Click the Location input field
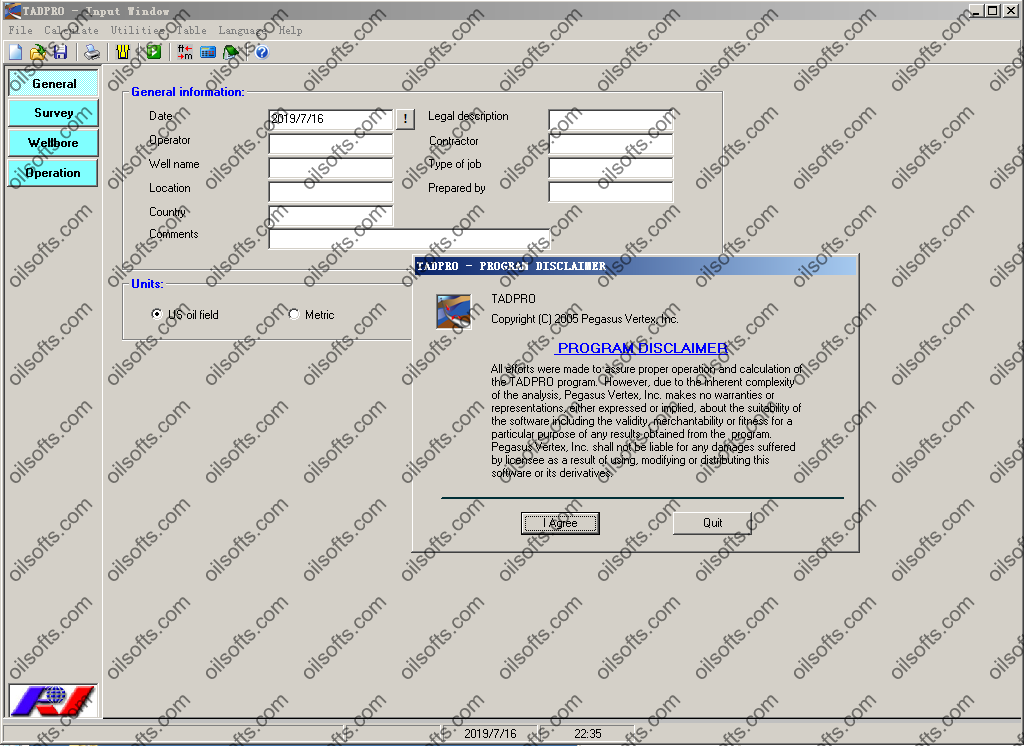 (x=330, y=191)
